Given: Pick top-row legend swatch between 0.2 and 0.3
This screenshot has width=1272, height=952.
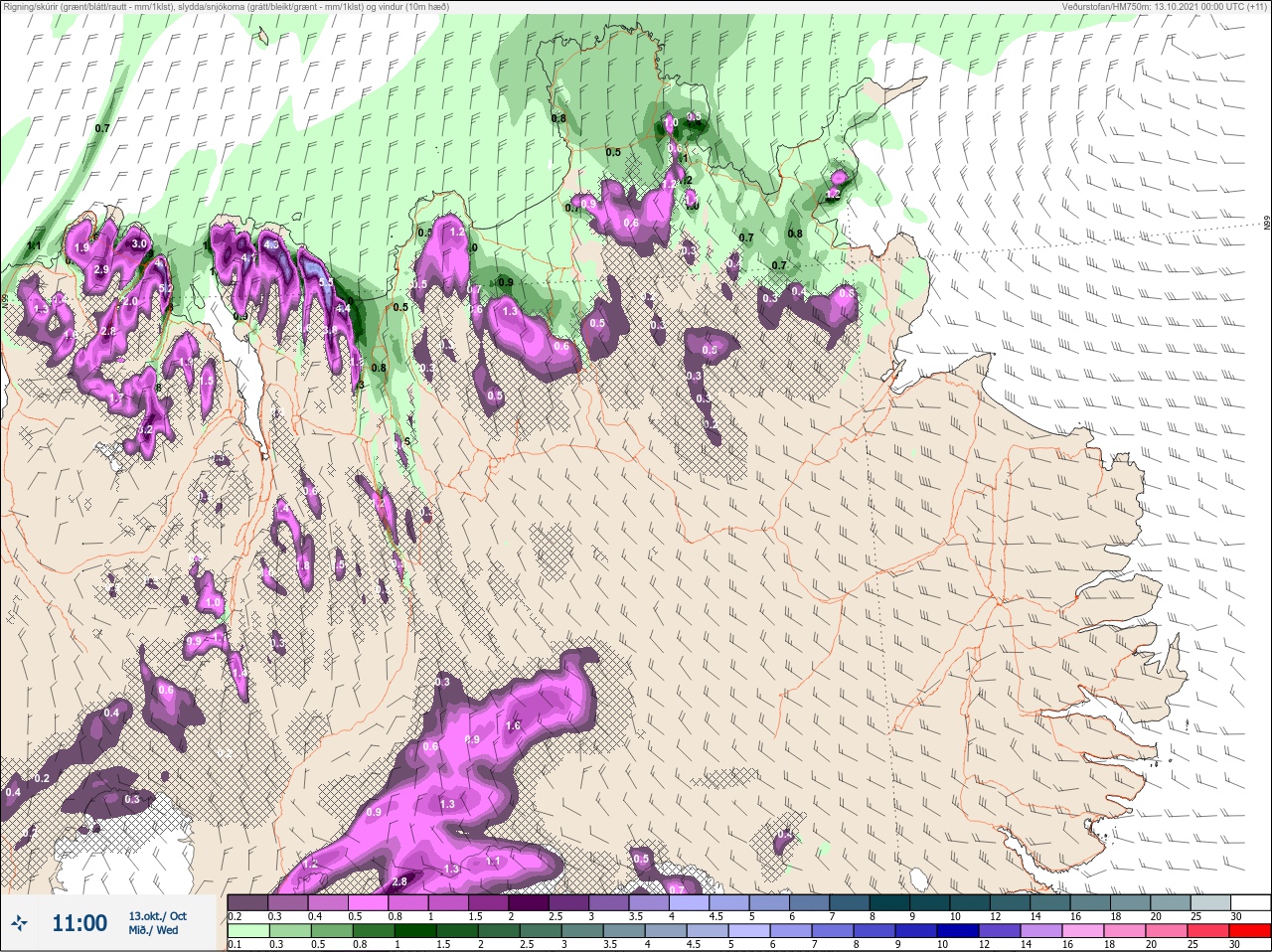Looking at the screenshot, I should [248, 902].
